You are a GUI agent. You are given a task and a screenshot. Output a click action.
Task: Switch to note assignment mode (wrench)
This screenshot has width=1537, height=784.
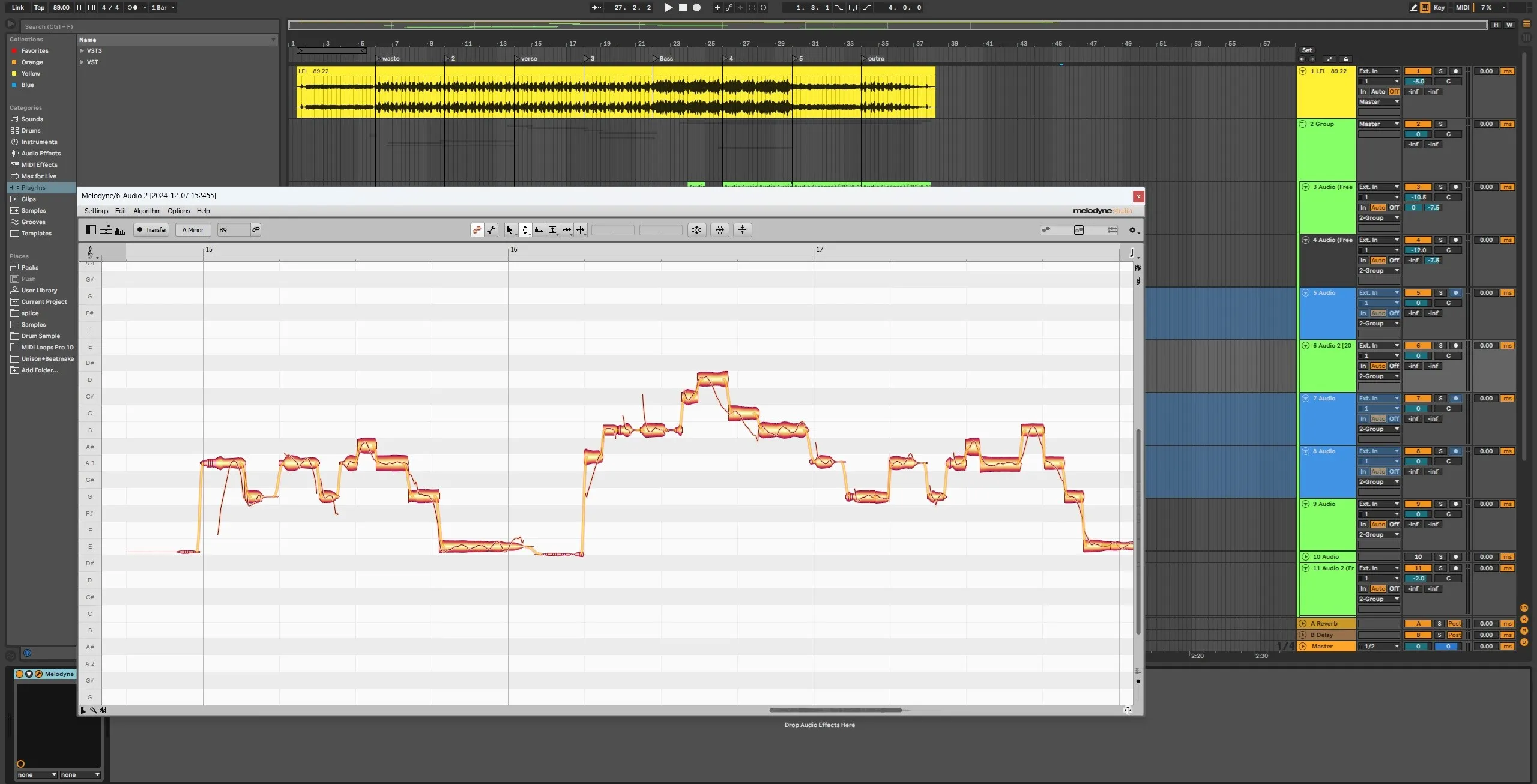click(492, 230)
